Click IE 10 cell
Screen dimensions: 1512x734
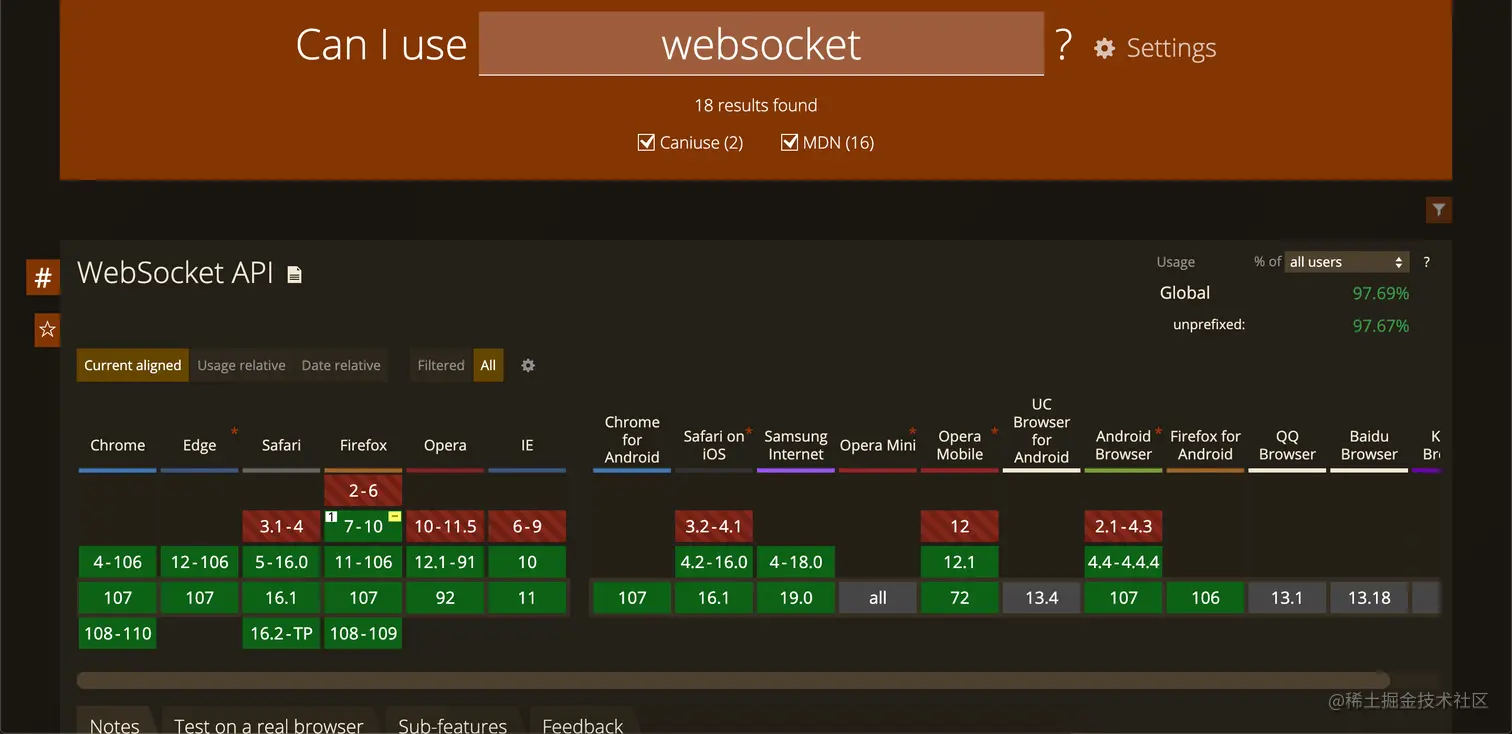pos(527,562)
